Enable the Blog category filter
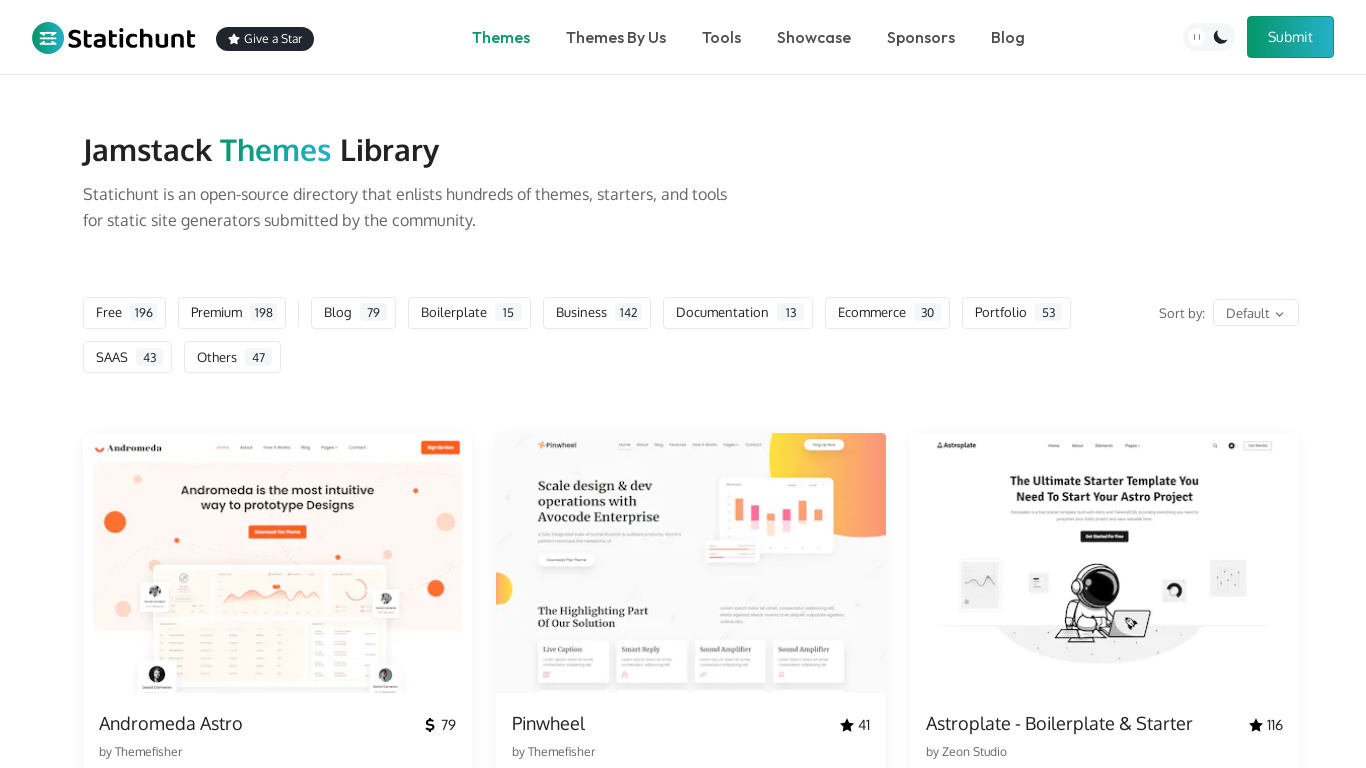This screenshot has width=1366, height=768. pyautogui.click(x=353, y=313)
